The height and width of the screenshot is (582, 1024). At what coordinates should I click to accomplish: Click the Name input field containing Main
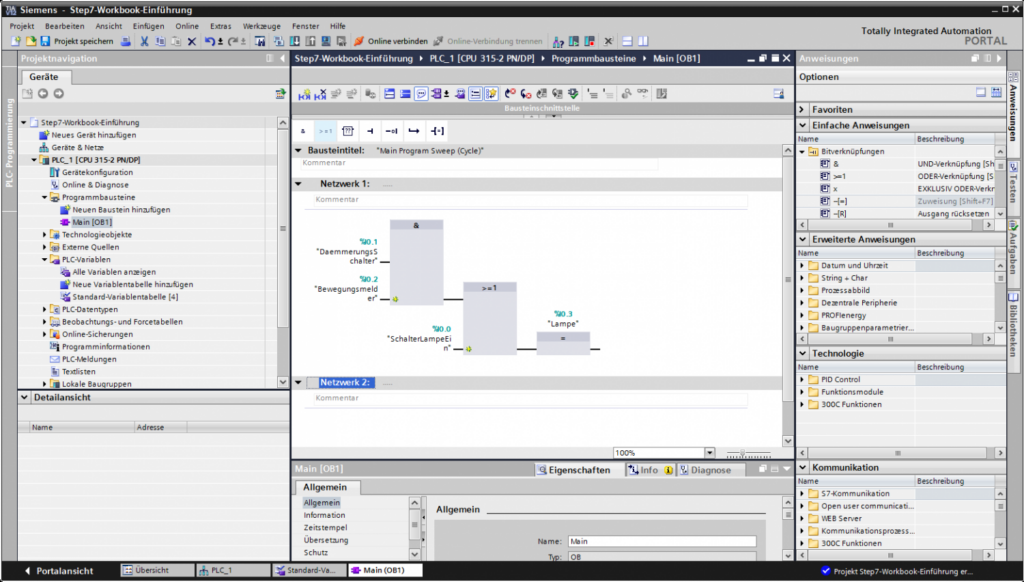tap(662, 542)
